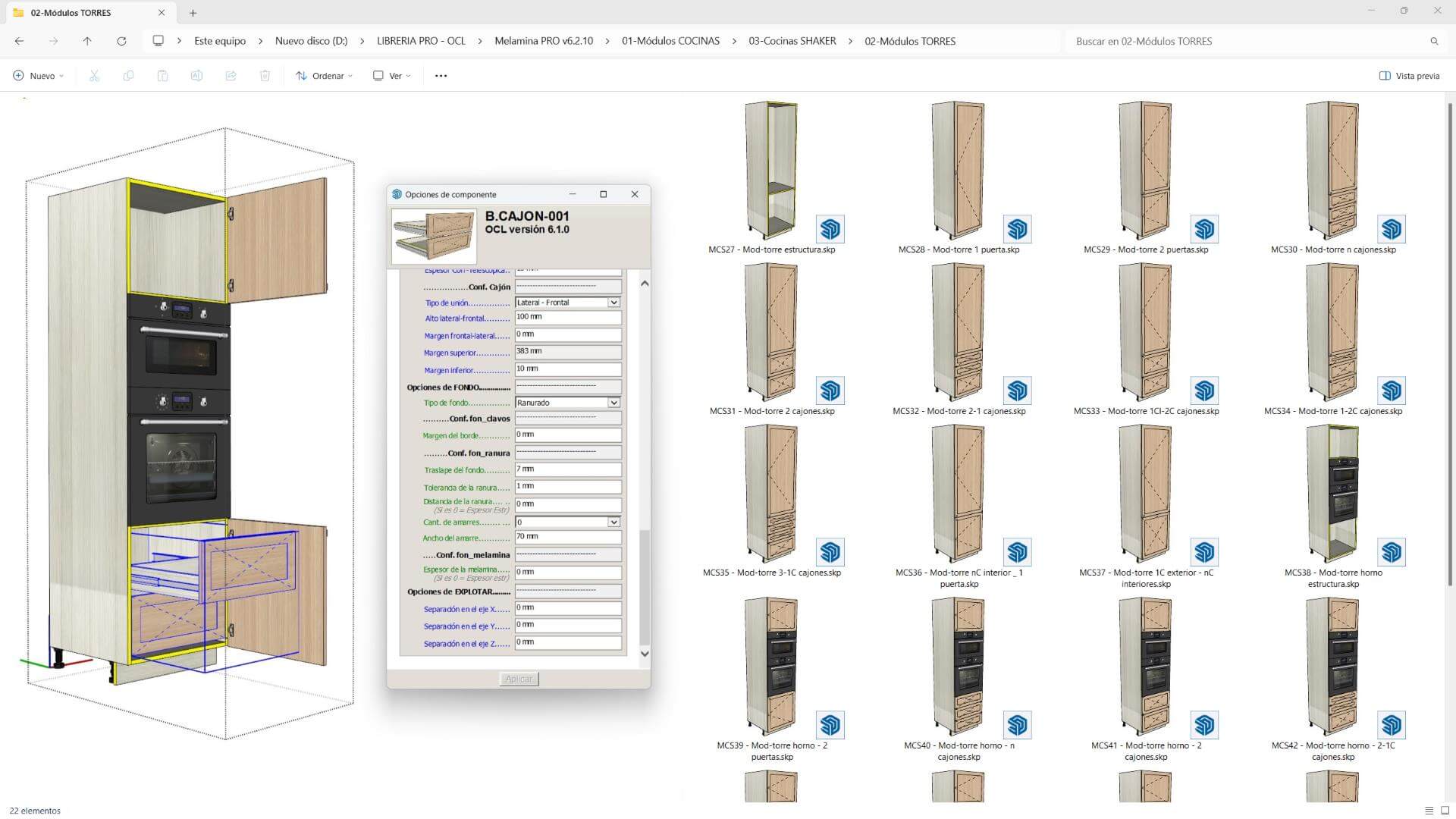Select MCS30 - Mod-torre n cajones.skp file
Image resolution: width=1456 pixels, height=819 pixels.
coord(1333,177)
